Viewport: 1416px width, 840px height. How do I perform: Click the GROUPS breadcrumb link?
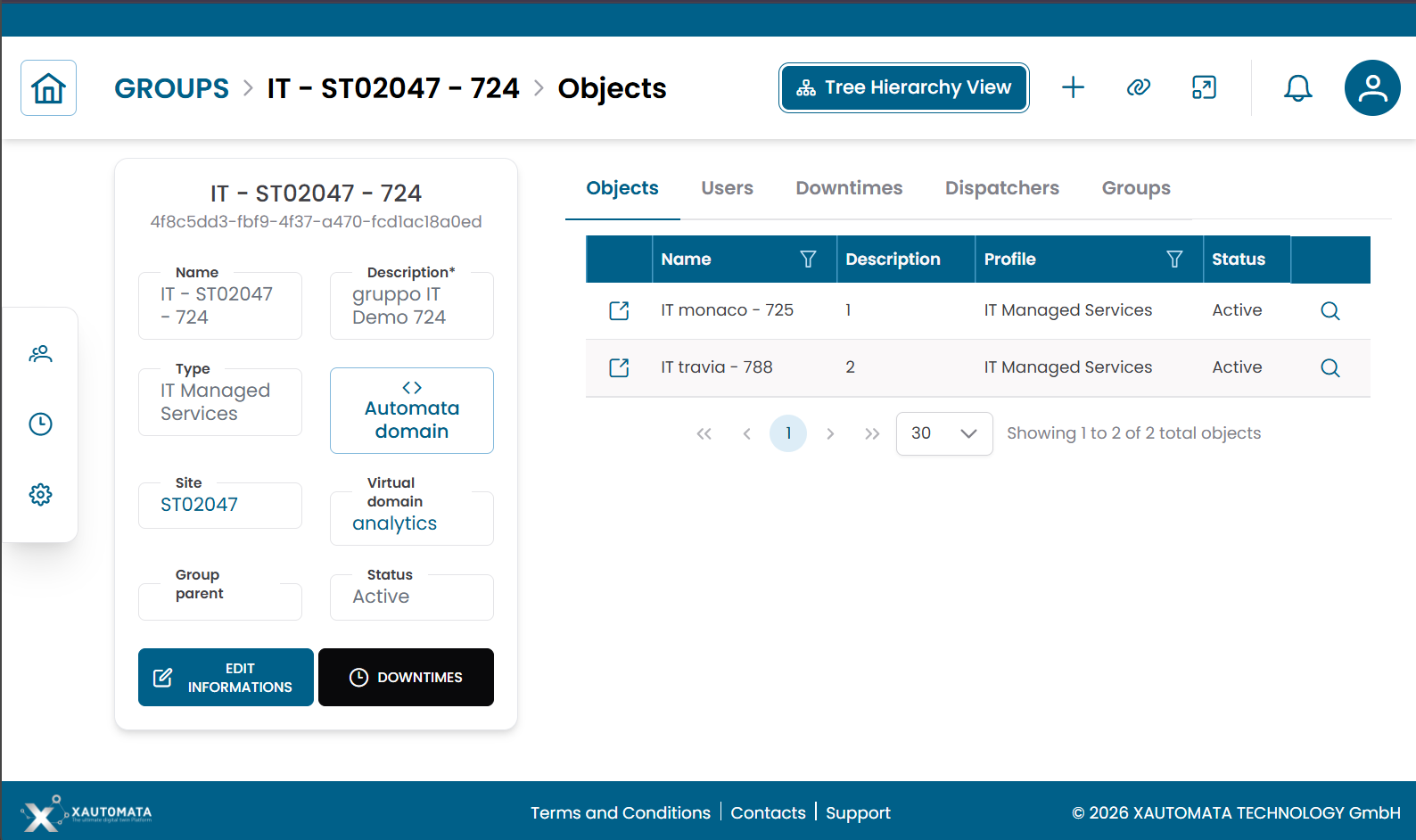pos(171,88)
